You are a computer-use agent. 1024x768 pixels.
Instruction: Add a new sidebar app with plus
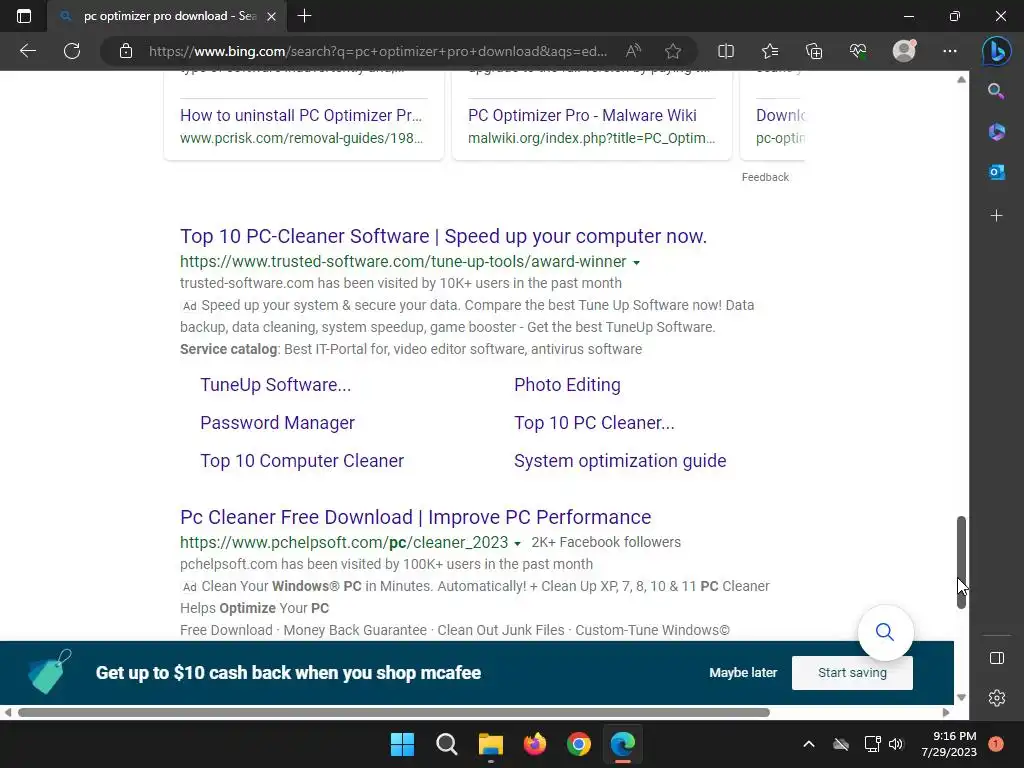tap(996, 216)
